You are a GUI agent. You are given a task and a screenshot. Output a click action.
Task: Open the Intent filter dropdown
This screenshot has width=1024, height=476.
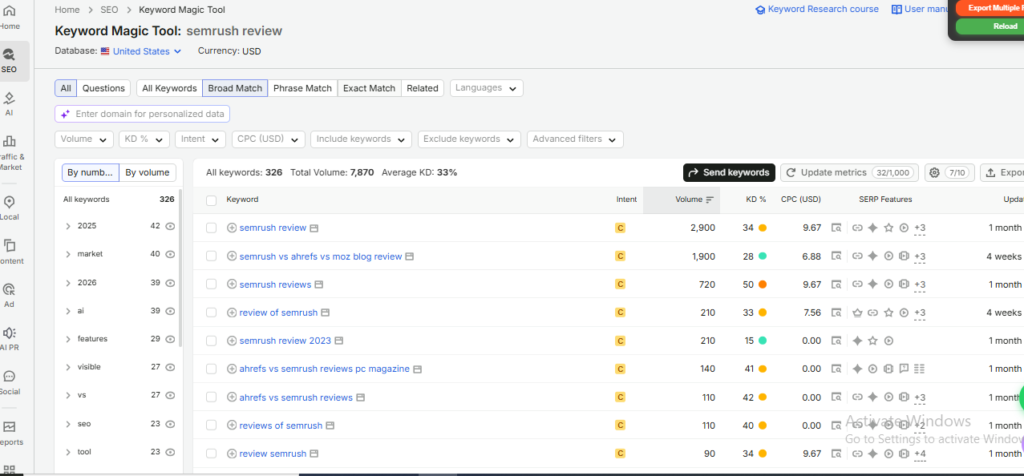(x=200, y=139)
